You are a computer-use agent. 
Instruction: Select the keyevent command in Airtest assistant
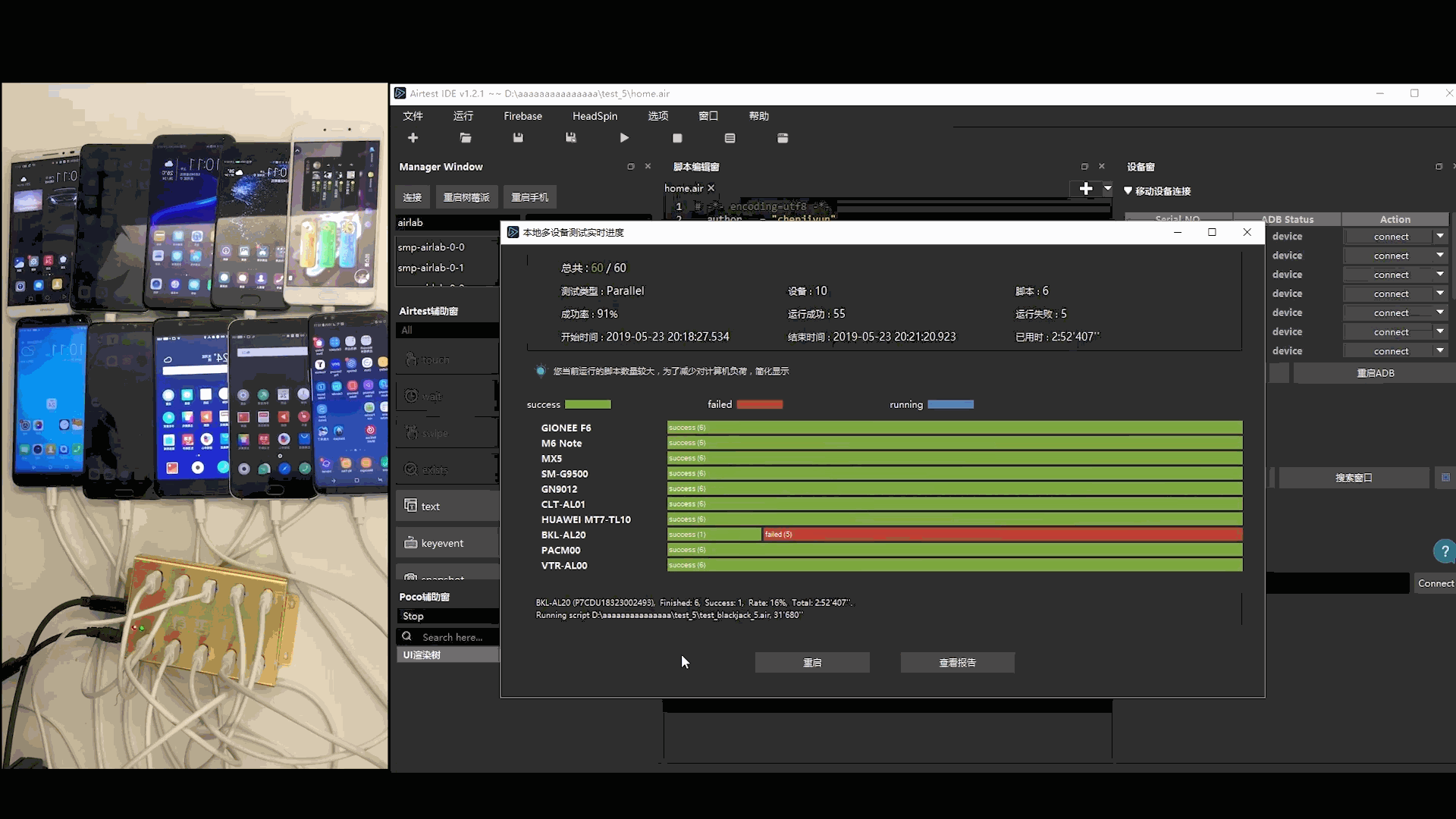click(447, 543)
